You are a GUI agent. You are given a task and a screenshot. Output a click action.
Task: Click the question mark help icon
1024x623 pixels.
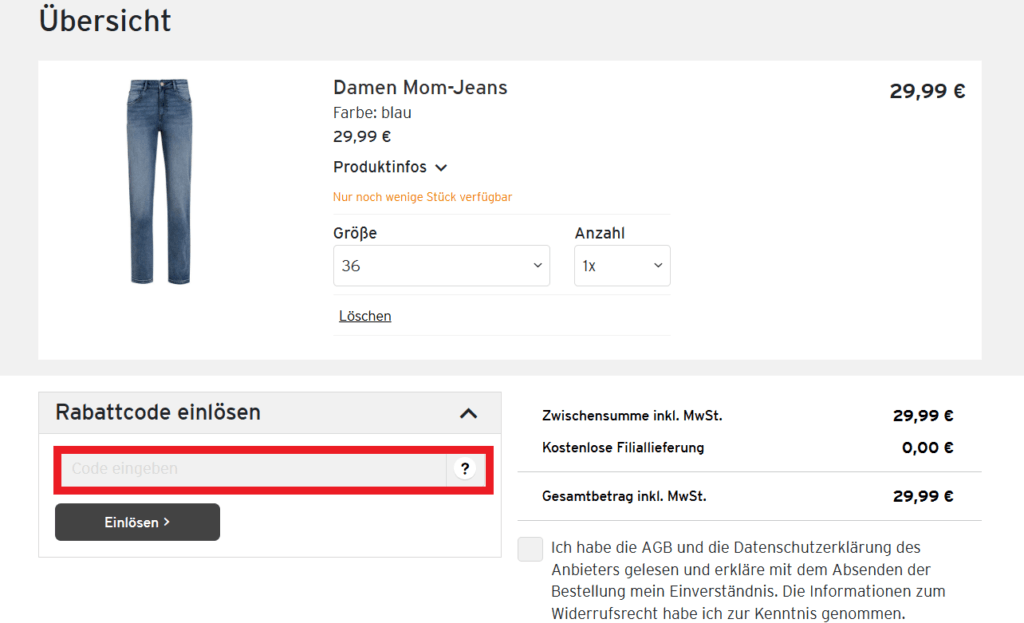coord(465,469)
